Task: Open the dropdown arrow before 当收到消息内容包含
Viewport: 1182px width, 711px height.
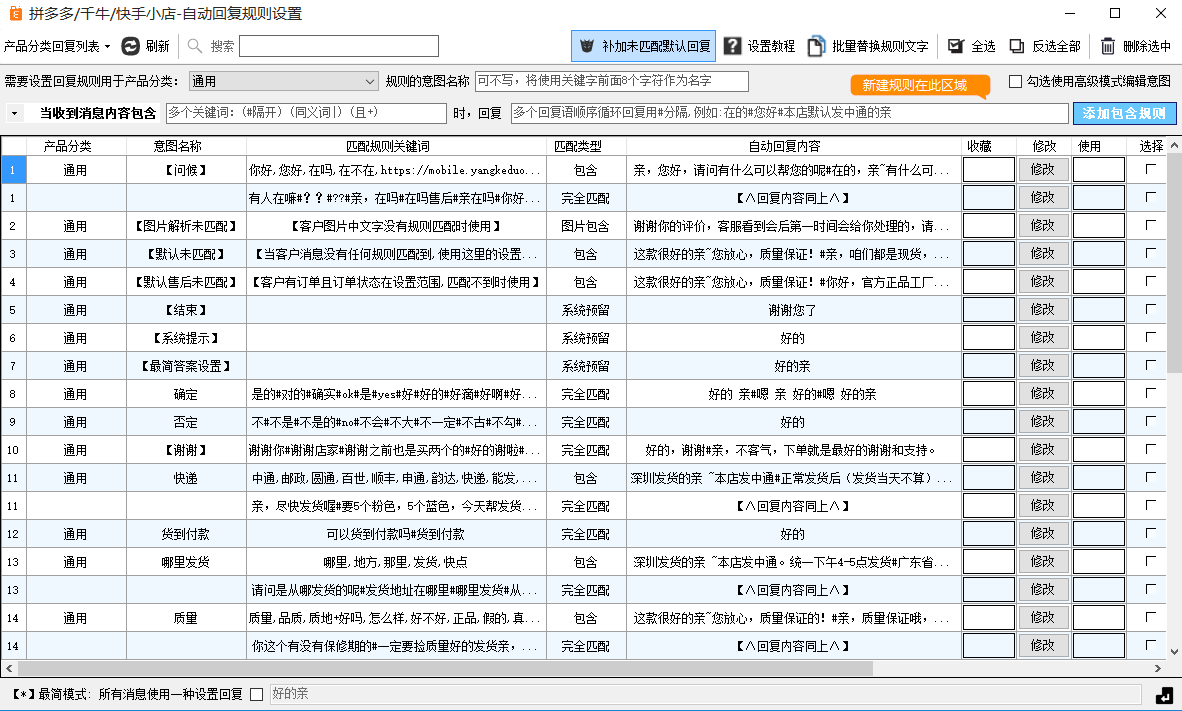Action: pos(14,113)
